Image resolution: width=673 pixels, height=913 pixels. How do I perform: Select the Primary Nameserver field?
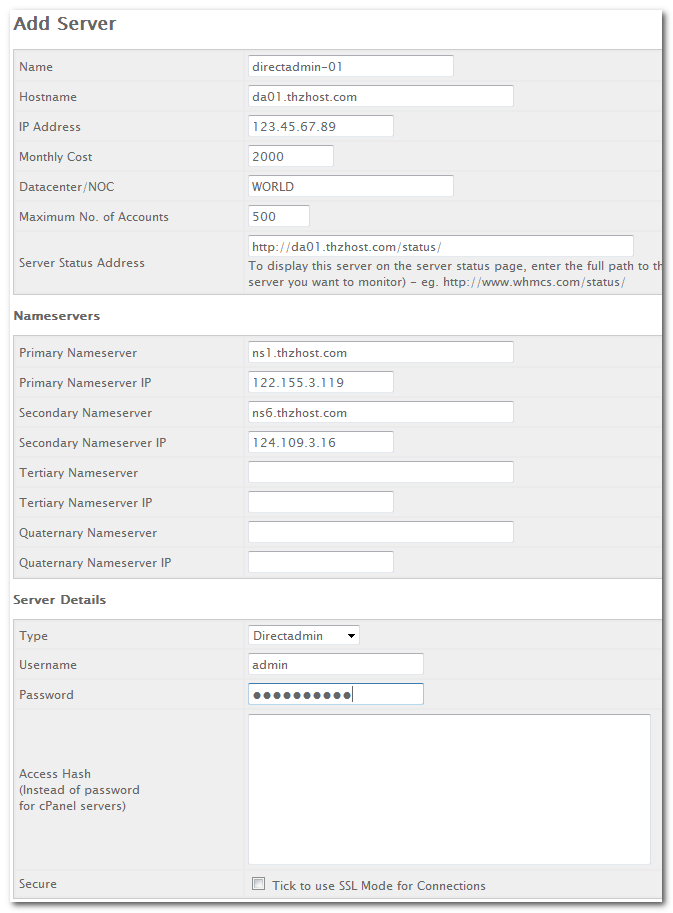click(x=380, y=352)
